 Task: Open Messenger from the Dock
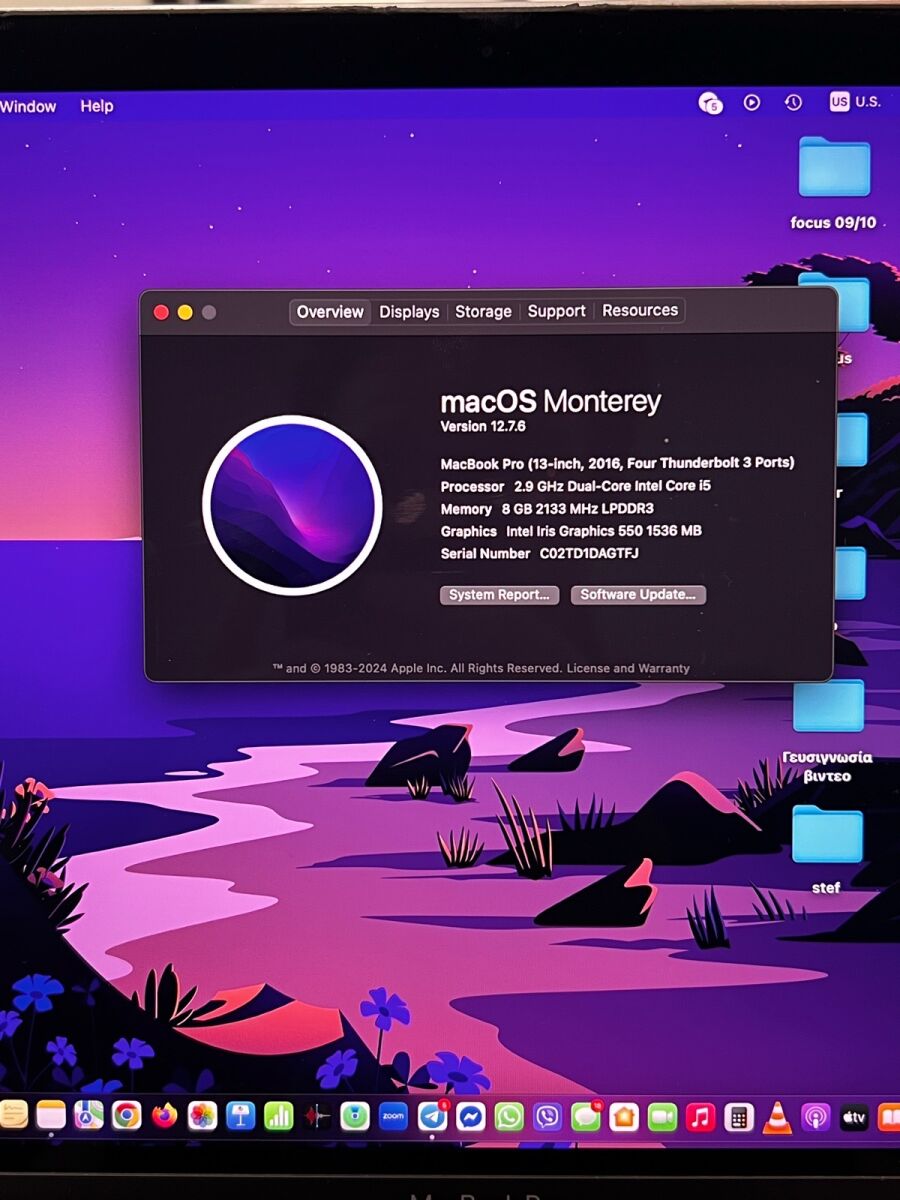pos(471,1116)
